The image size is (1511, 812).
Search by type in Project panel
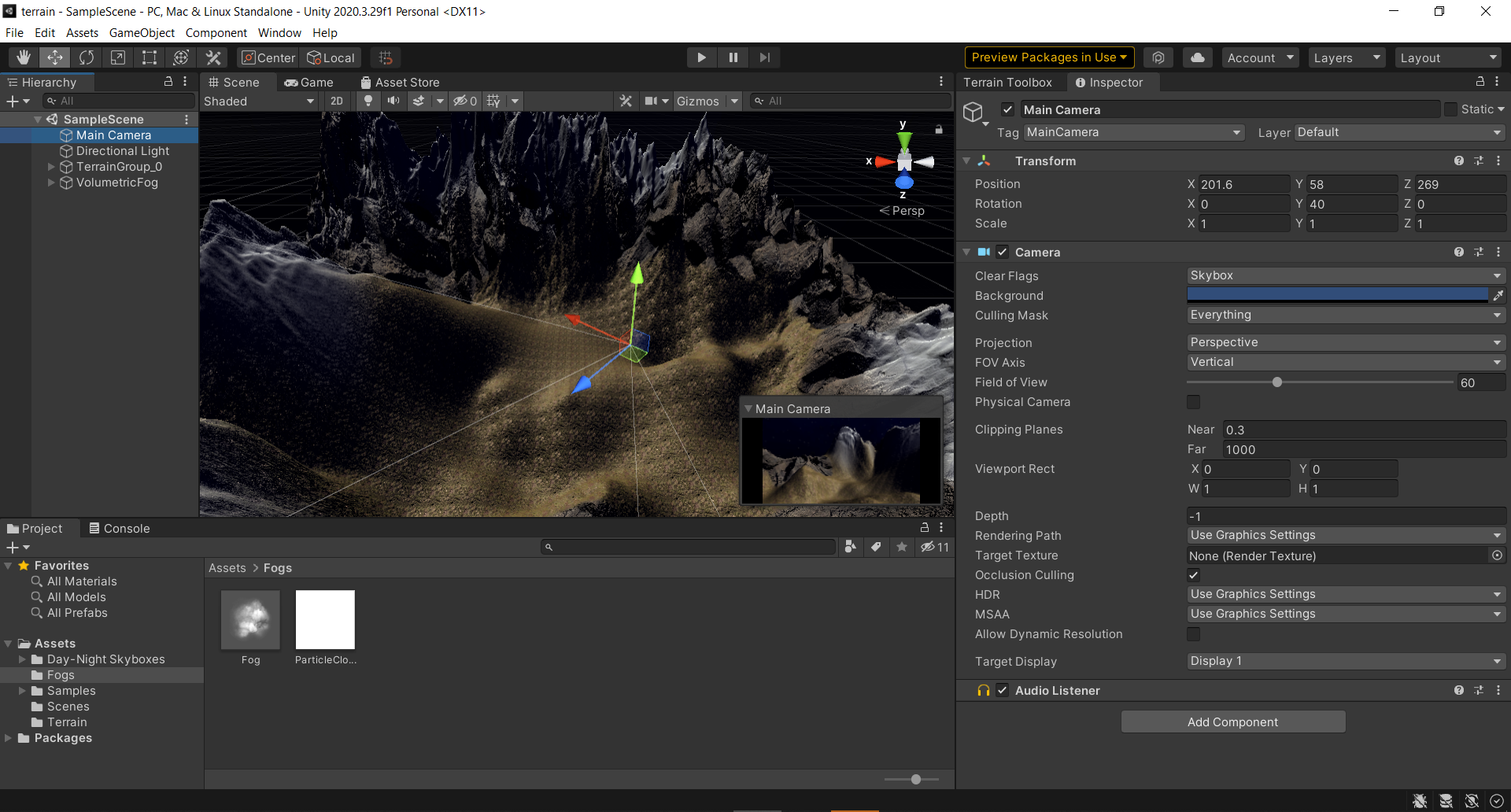(x=850, y=547)
